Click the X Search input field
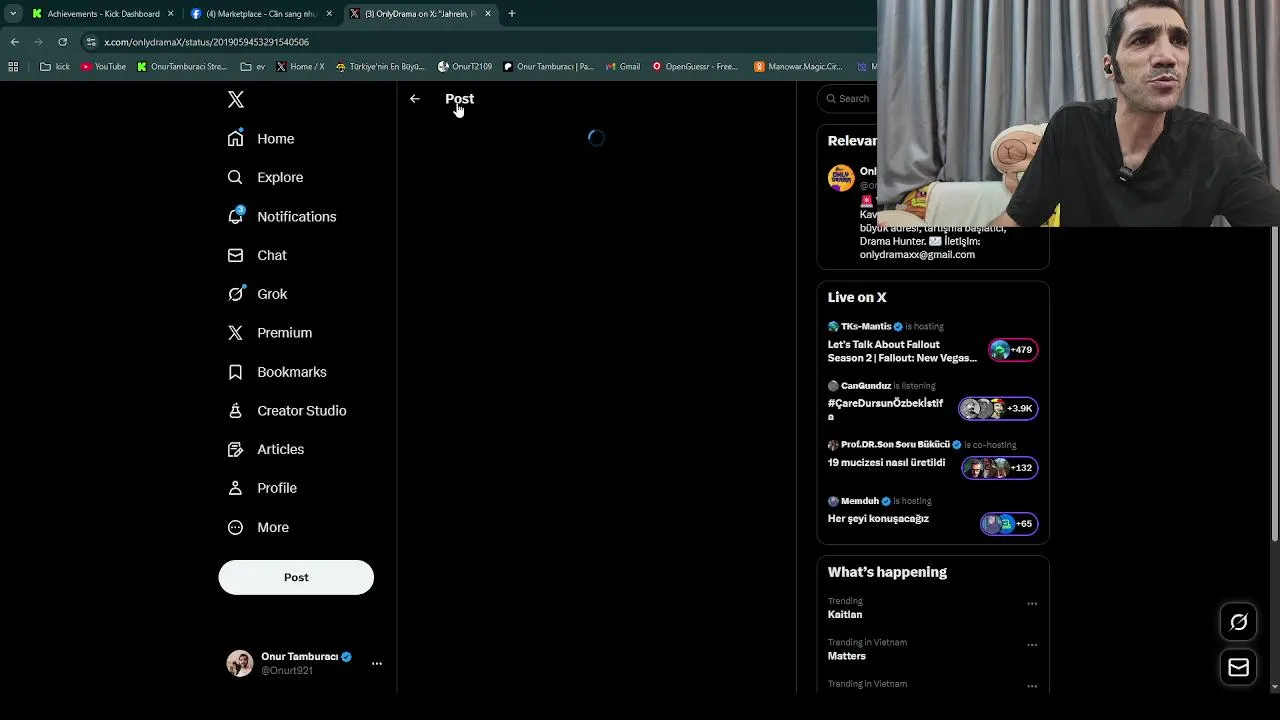The width and height of the screenshot is (1280, 720). [x=850, y=98]
